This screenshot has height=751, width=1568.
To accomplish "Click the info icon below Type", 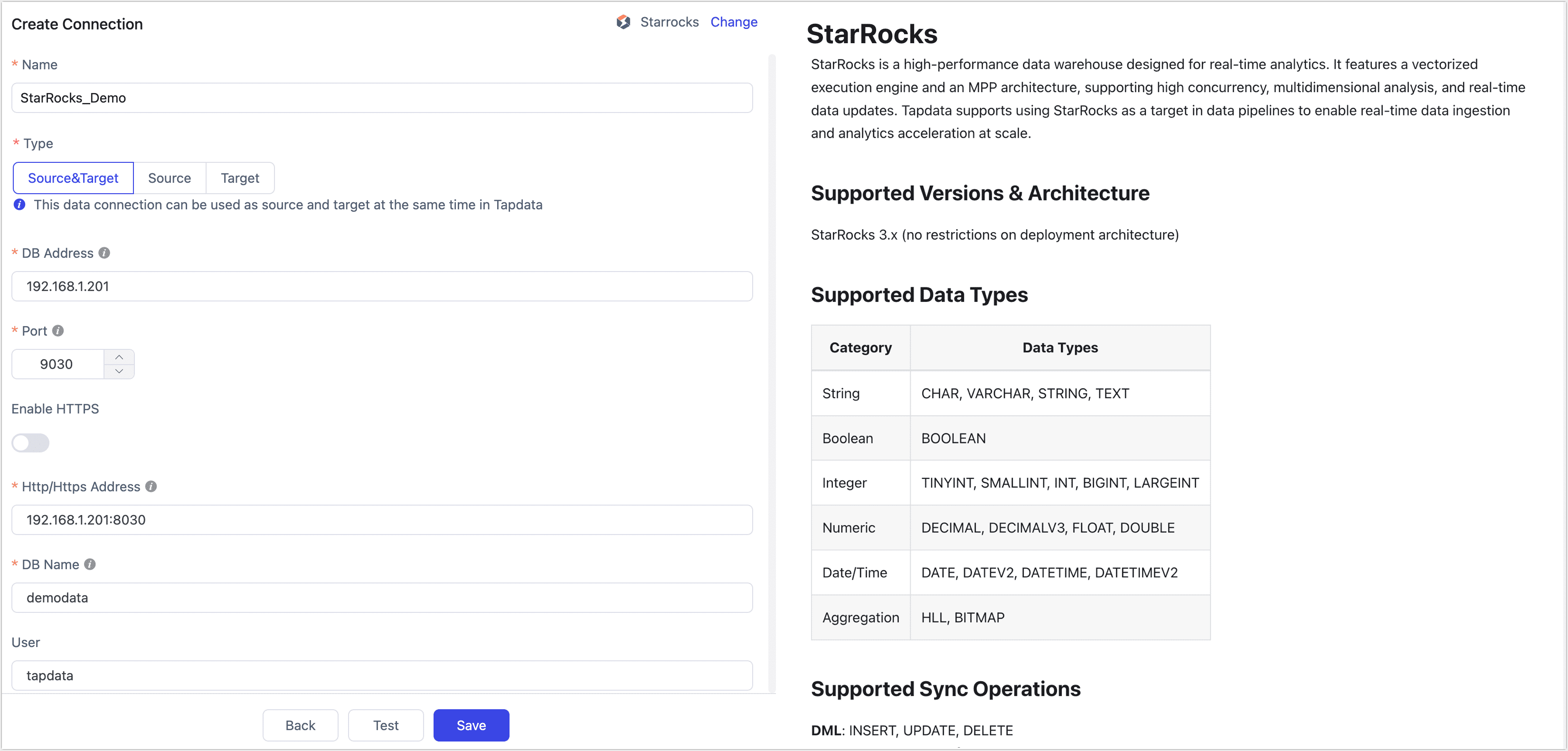I will pyautogui.click(x=19, y=205).
